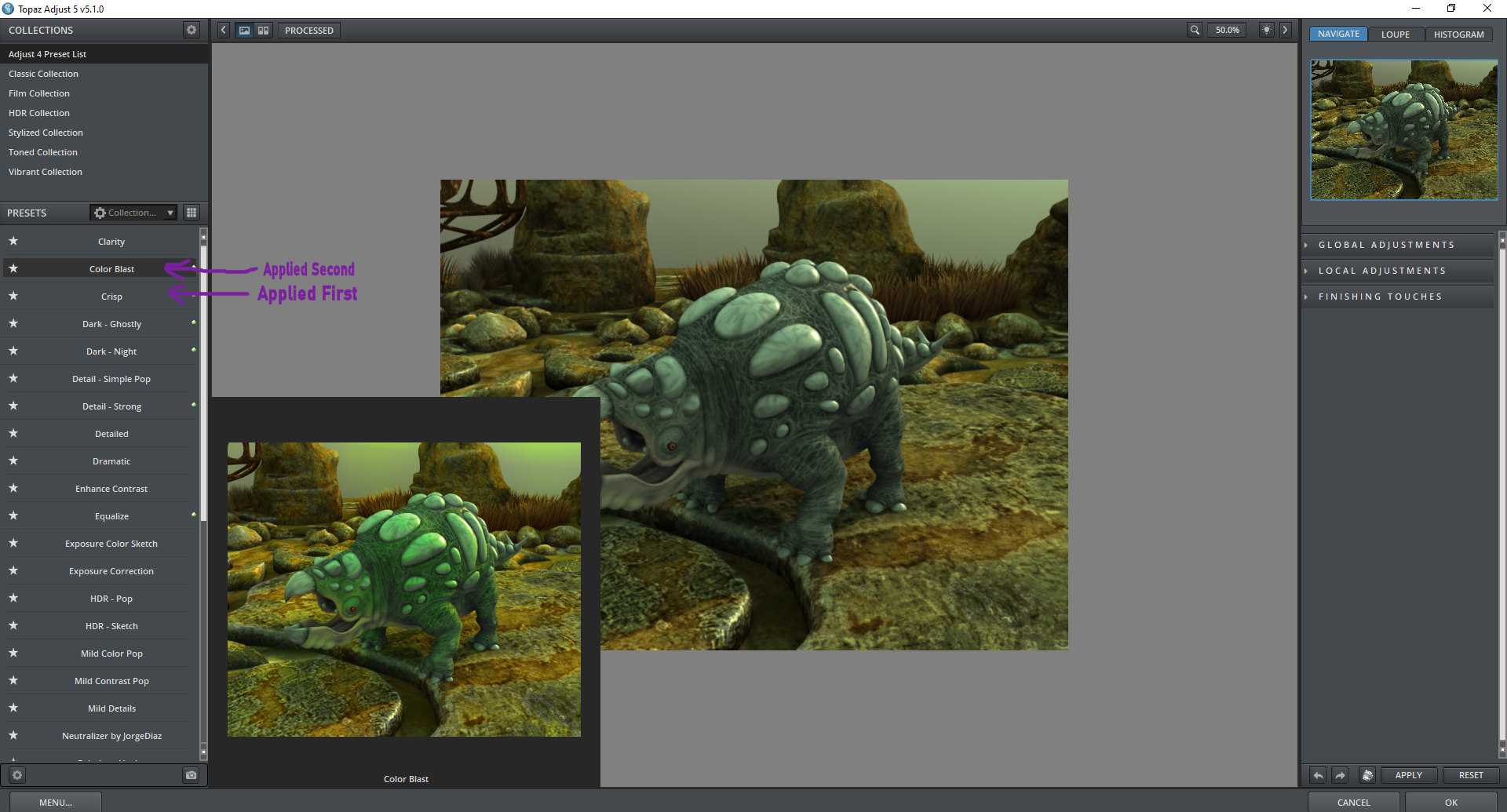This screenshot has height=812, width=1507.
Task: Favorite the Clarity preset star
Action: [13, 241]
